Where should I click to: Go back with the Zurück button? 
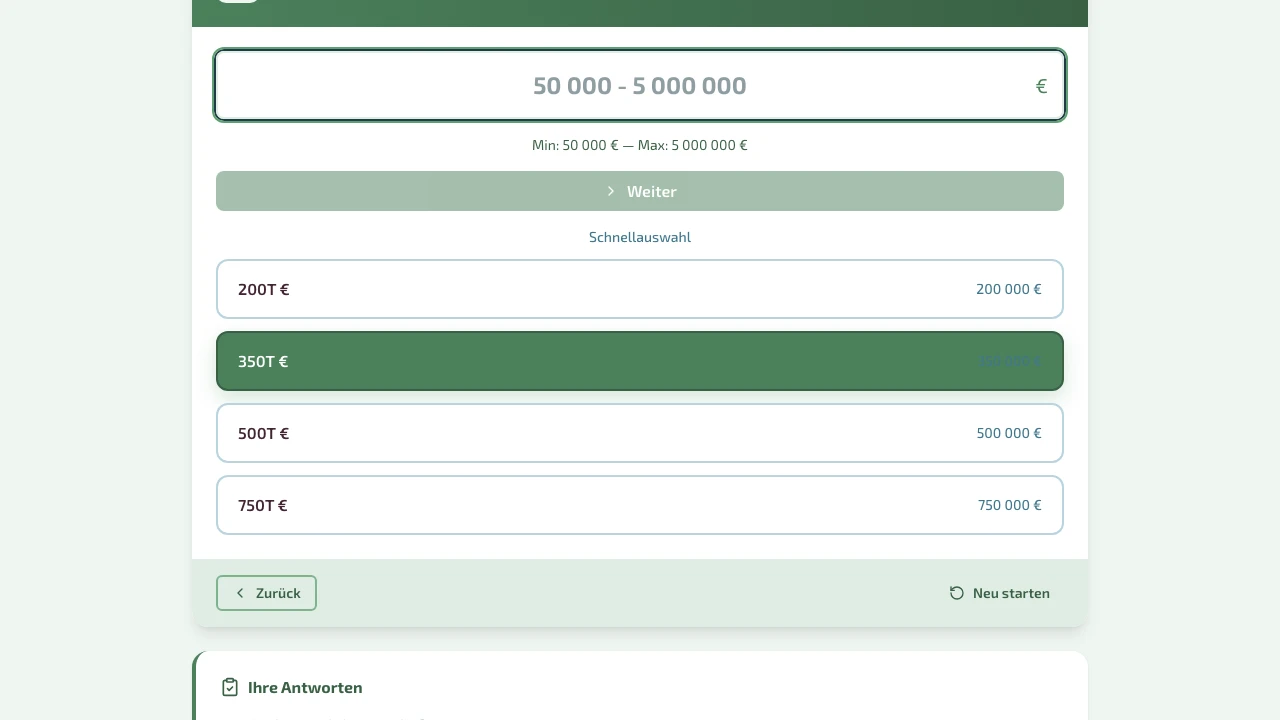[x=266, y=593]
